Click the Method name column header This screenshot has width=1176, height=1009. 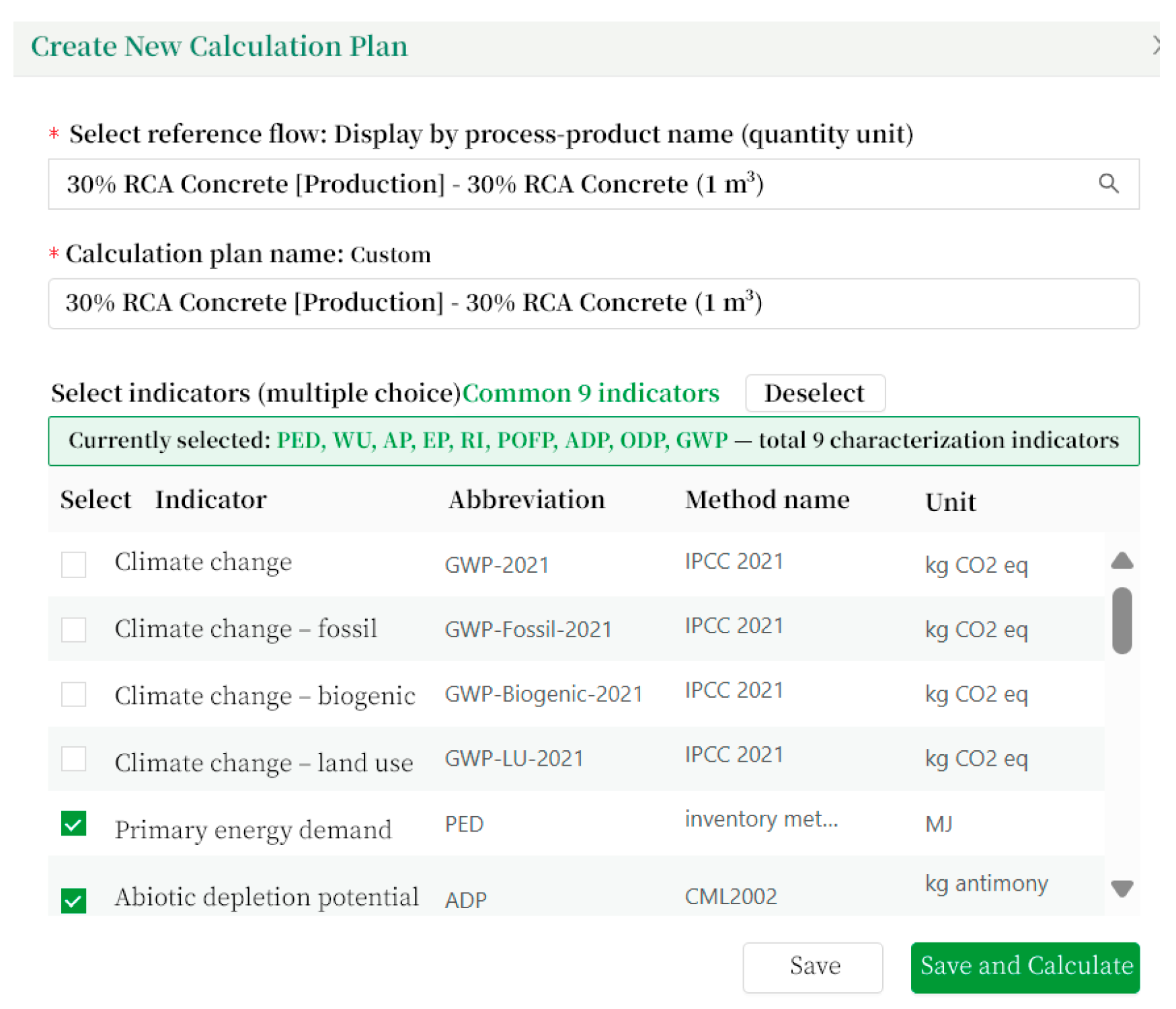pyautogui.click(x=767, y=499)
